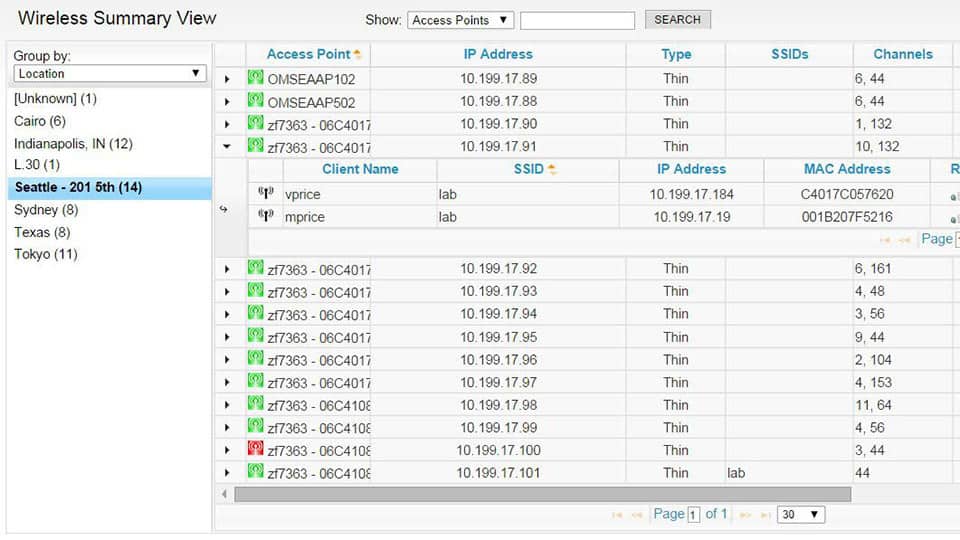Click the horizontal scrollbar thumb
This screenshot has width=960, height=540.
542,494
